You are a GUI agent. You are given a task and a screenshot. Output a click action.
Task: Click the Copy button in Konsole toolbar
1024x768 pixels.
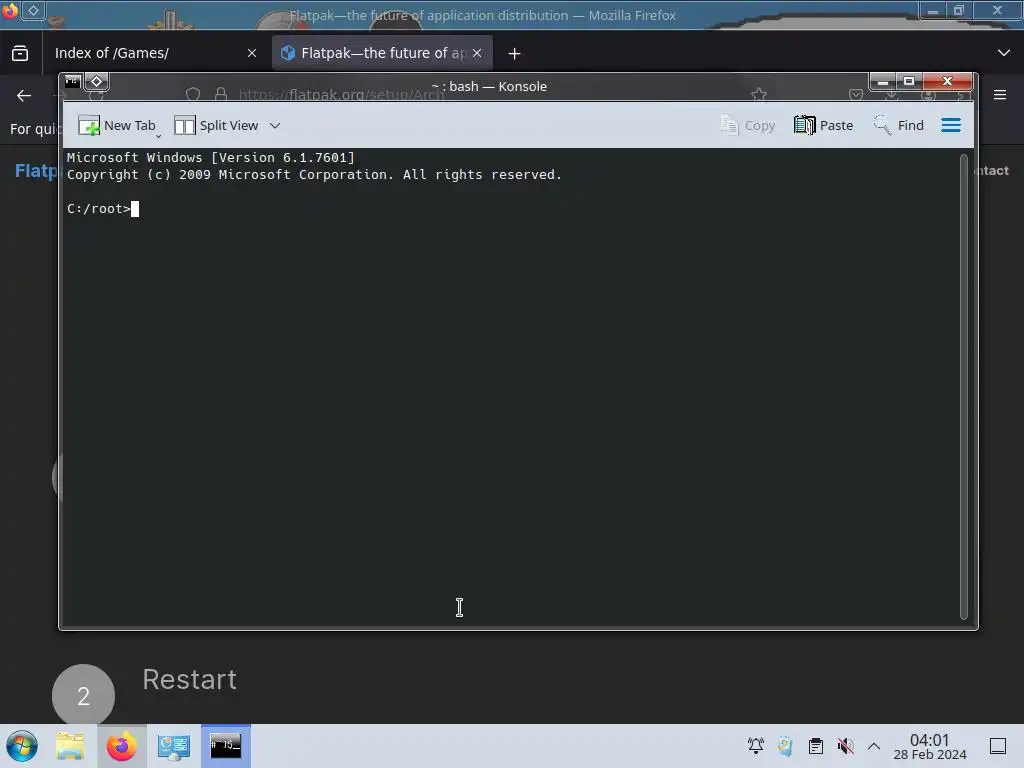coord(748,125)
